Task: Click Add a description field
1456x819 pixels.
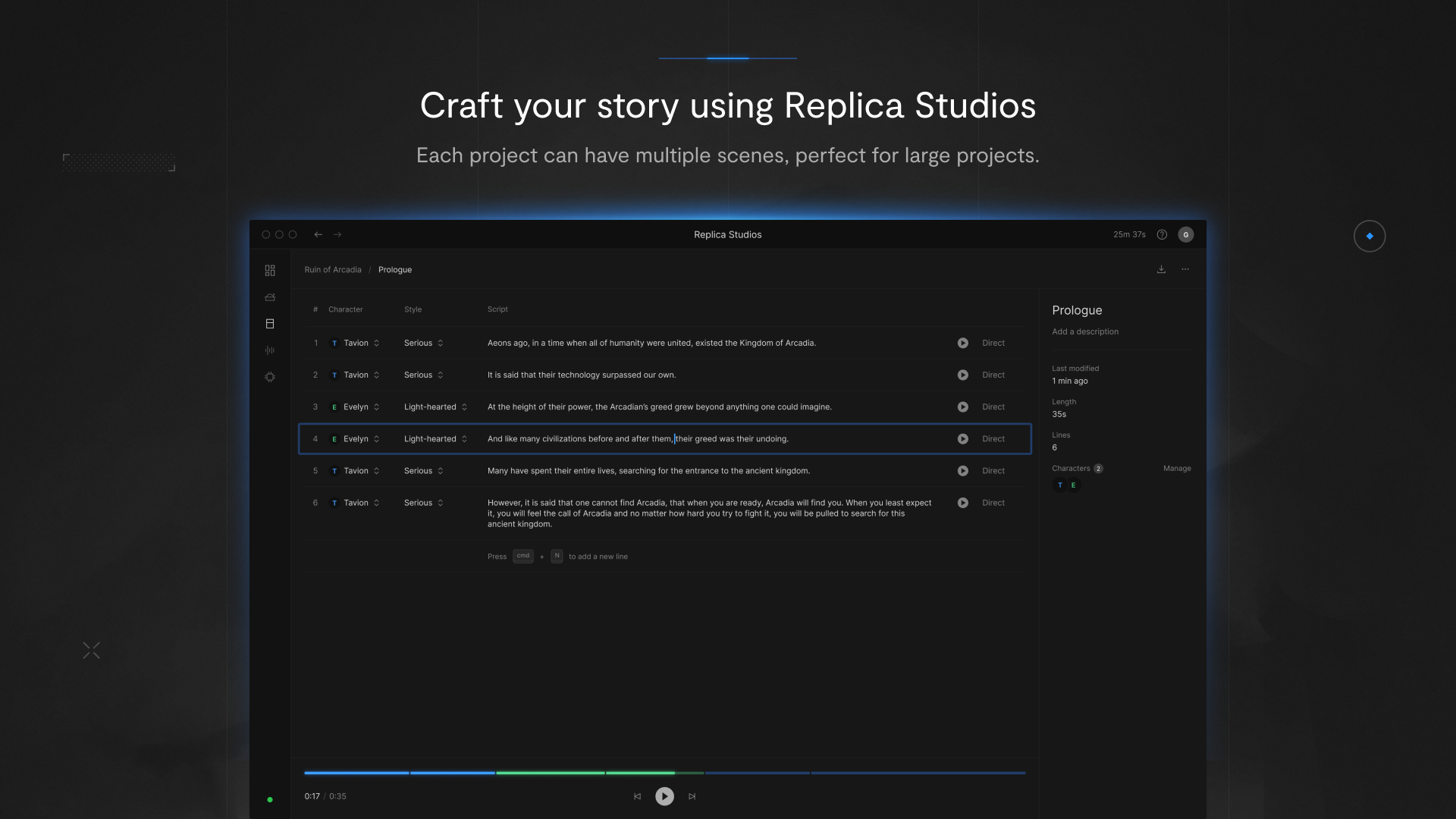Action: pos(1085,332)
